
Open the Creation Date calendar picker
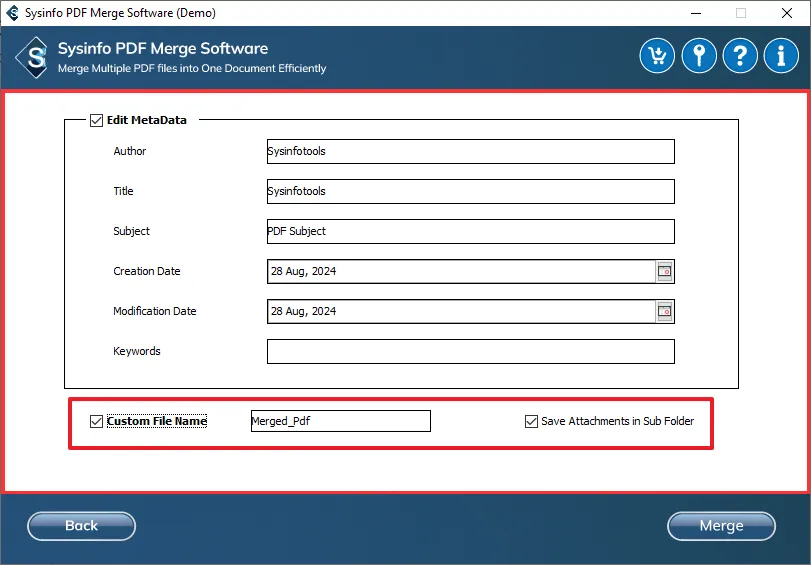(x=665, y=271)
